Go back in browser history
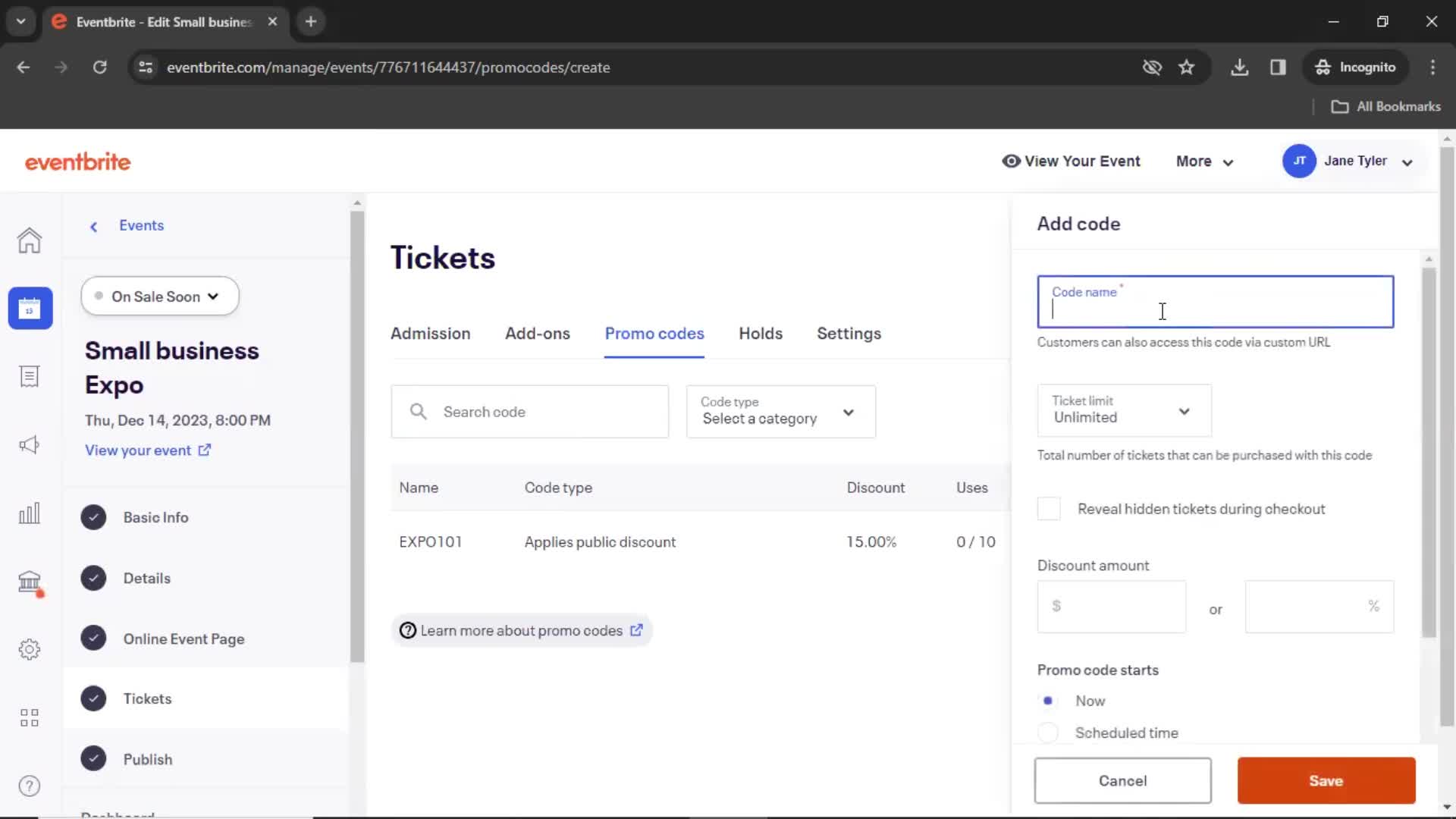This screenshot has height=819, width=1456. pos(24,67)
